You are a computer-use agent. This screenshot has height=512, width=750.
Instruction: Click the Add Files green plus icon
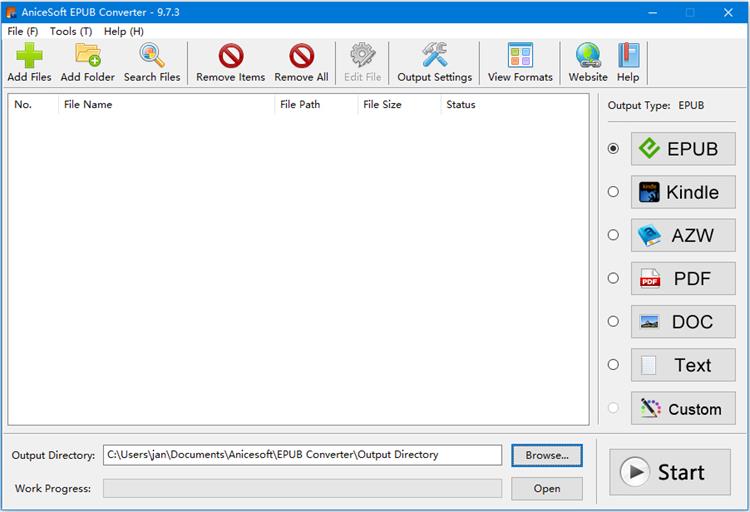click(x=29, y=56)
